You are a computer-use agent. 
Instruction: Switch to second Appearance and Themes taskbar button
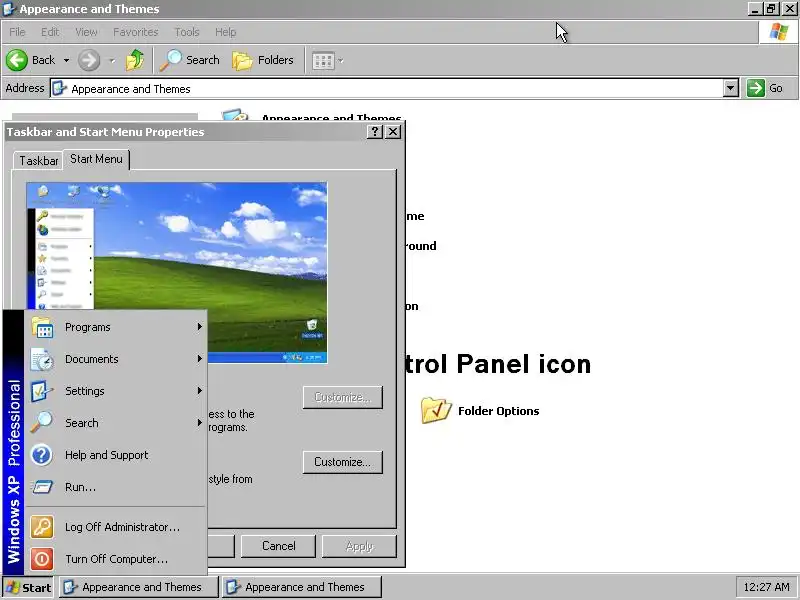pyautogui.click(x=302, y=587)
